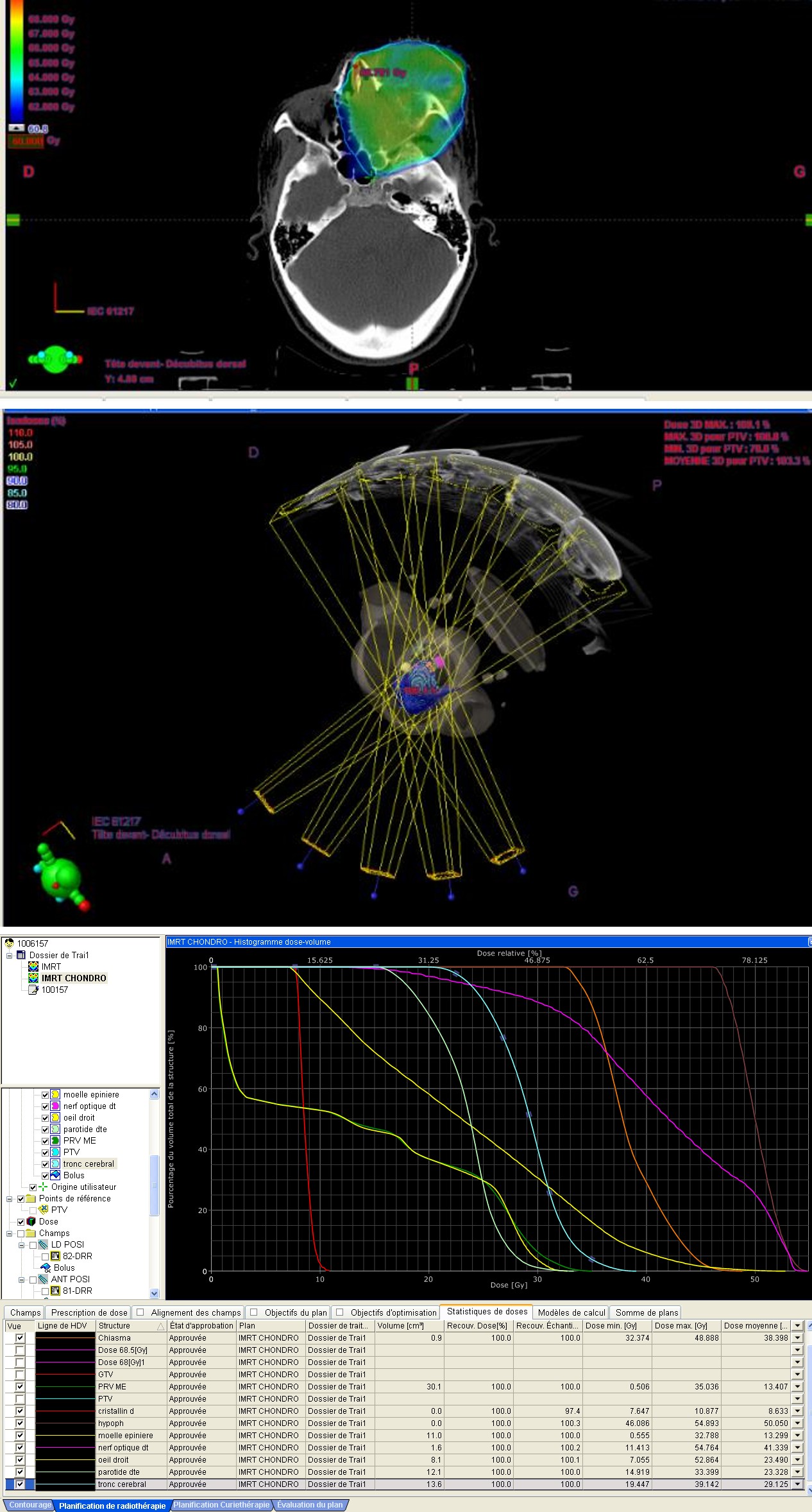Open the Modèles de calcul tab
This screenshot has width=812, height=1512.
571,1312
